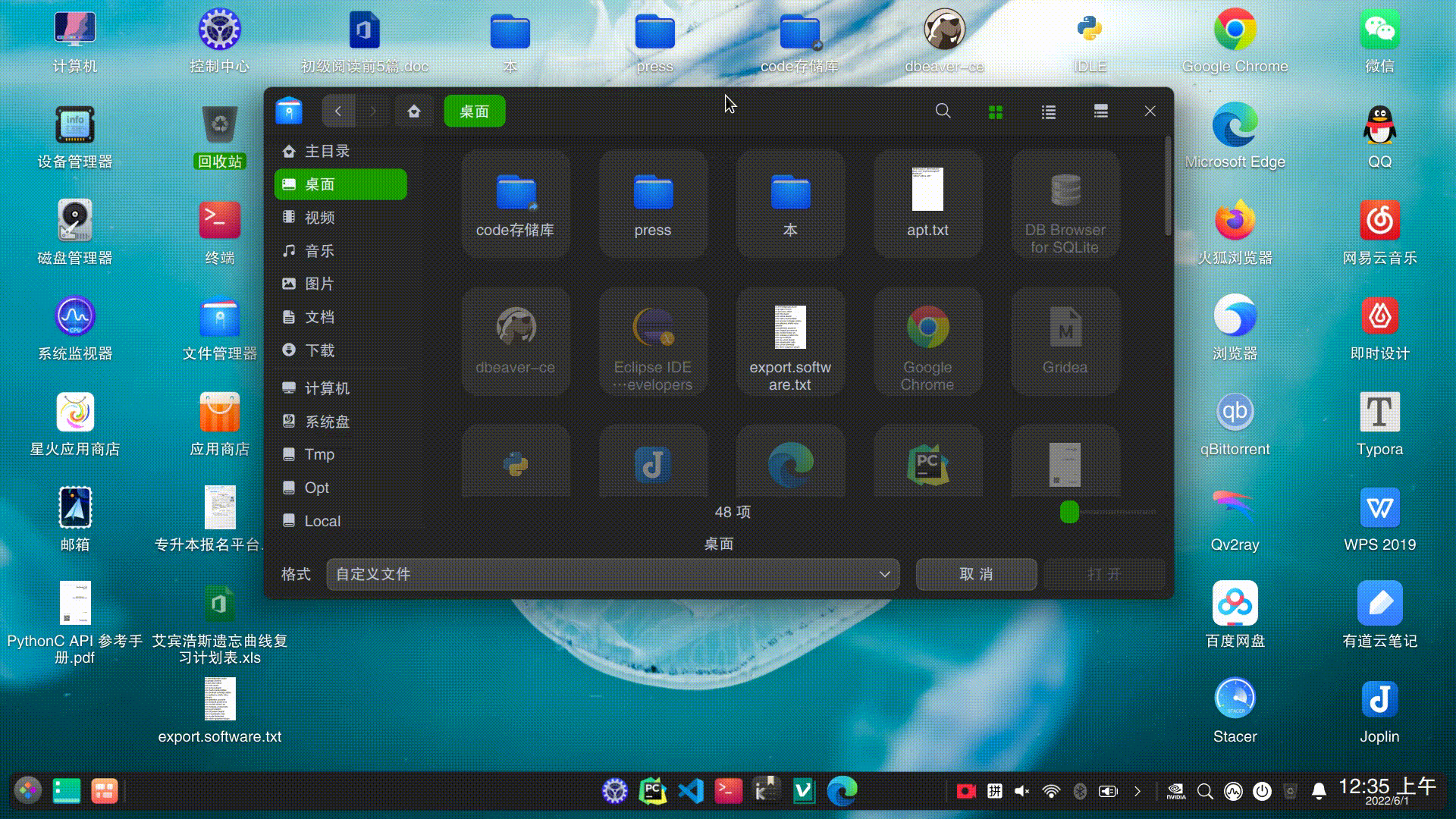Select 桌面 in the sidebar

[x=340, y=184]
